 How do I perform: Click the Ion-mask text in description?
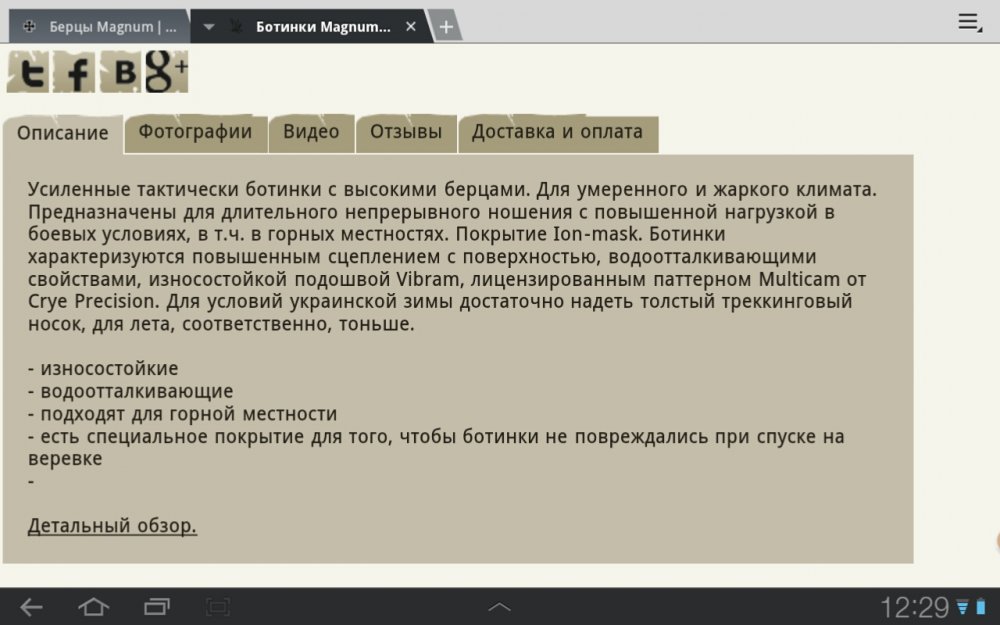[x=596, y=234]
